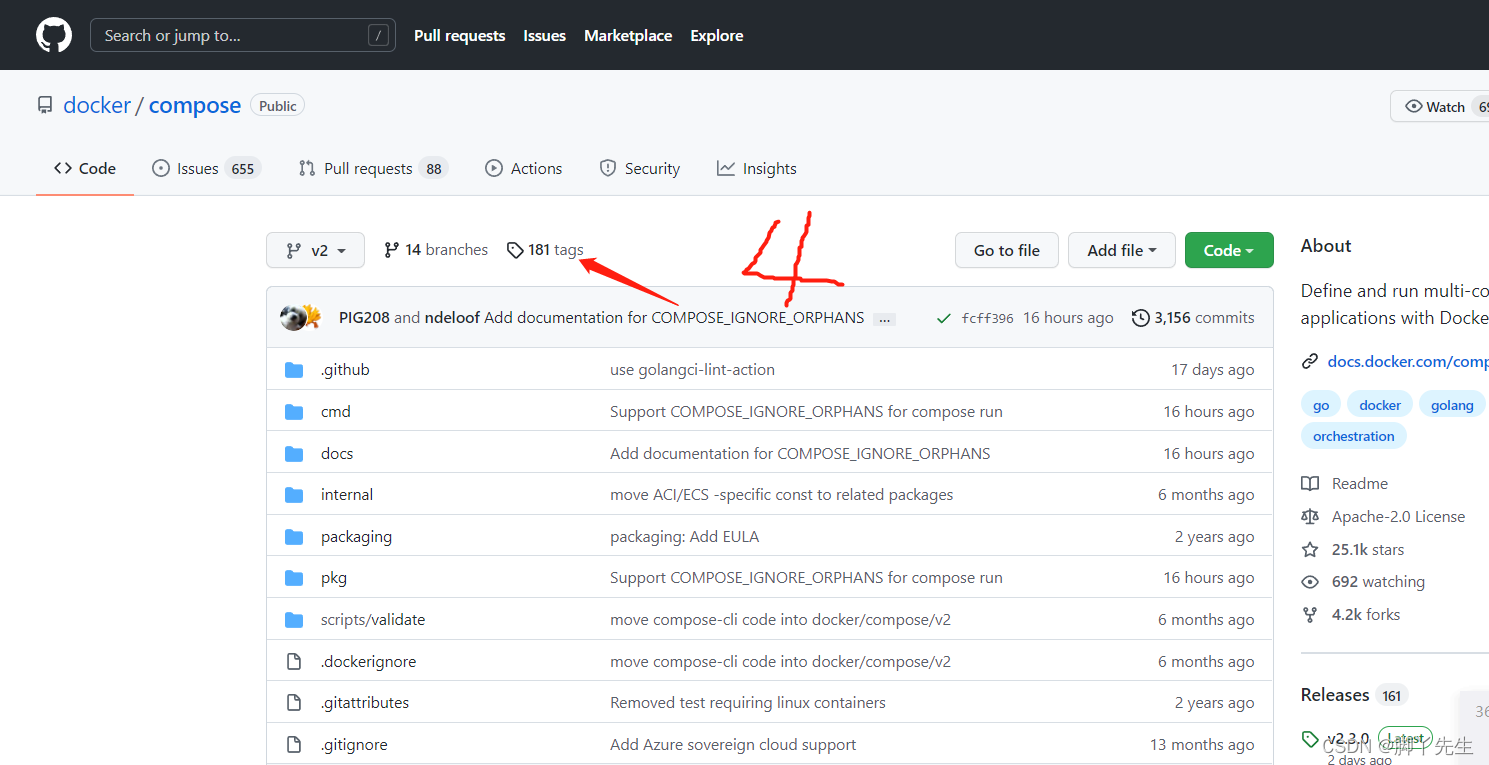The width and height of the screenshot is (1489, 765).
Task: Open the packaging folder
Action: pyautogui.click(x=356, y=537)
